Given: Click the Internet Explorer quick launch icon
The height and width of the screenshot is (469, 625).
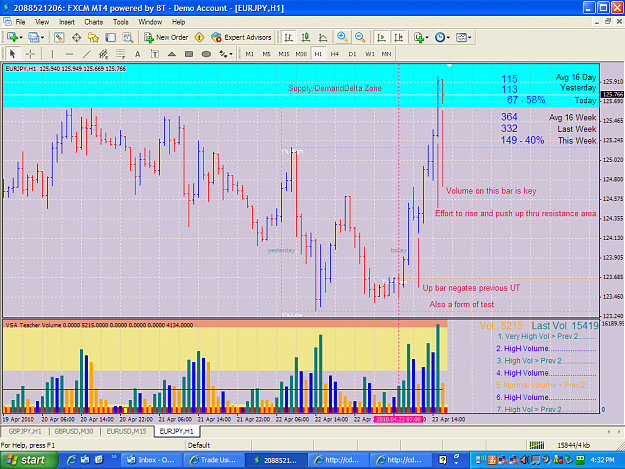Looking at the screenshot, I should point(72,460).
